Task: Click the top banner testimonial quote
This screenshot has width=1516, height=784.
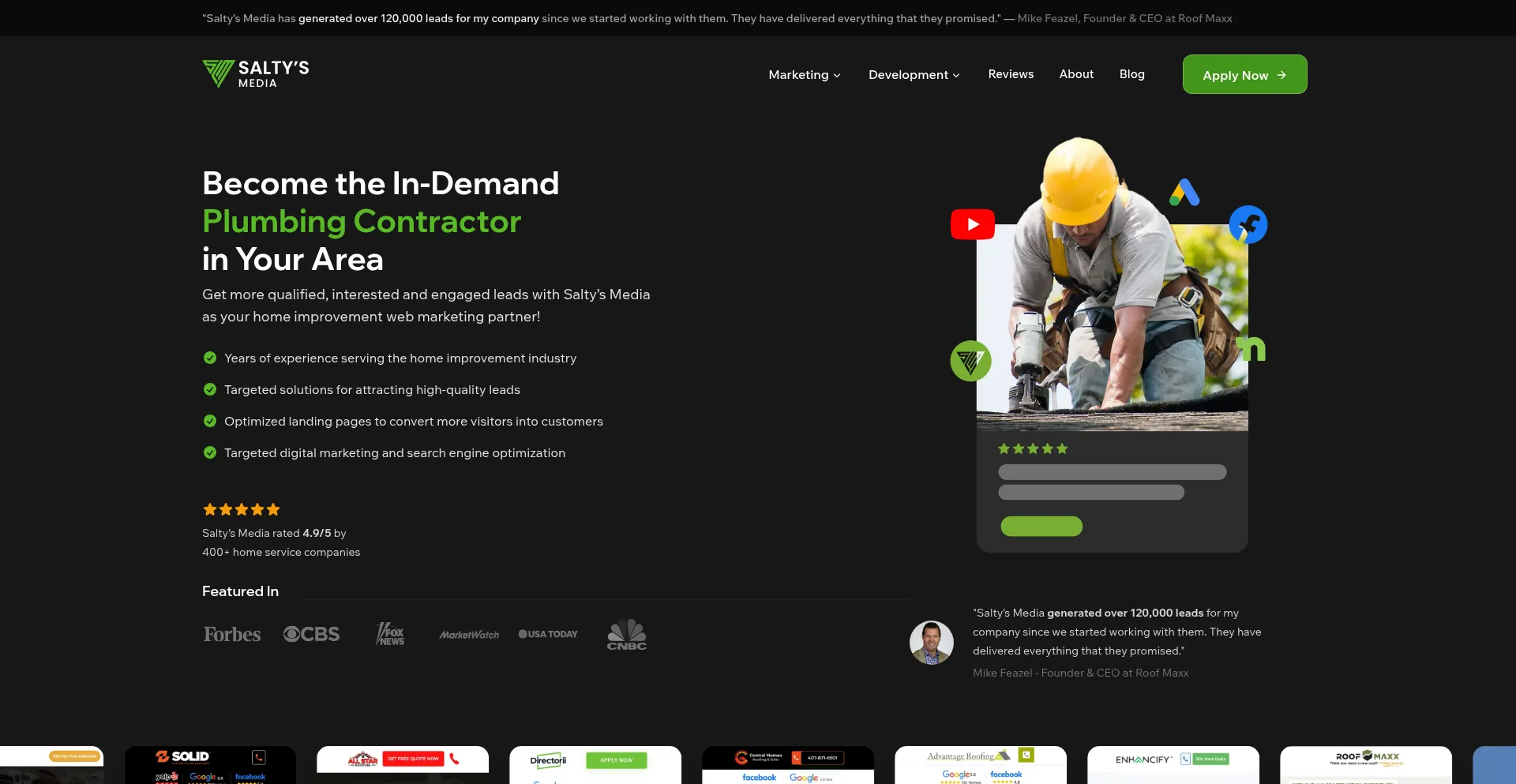Action: click(717, 18)
